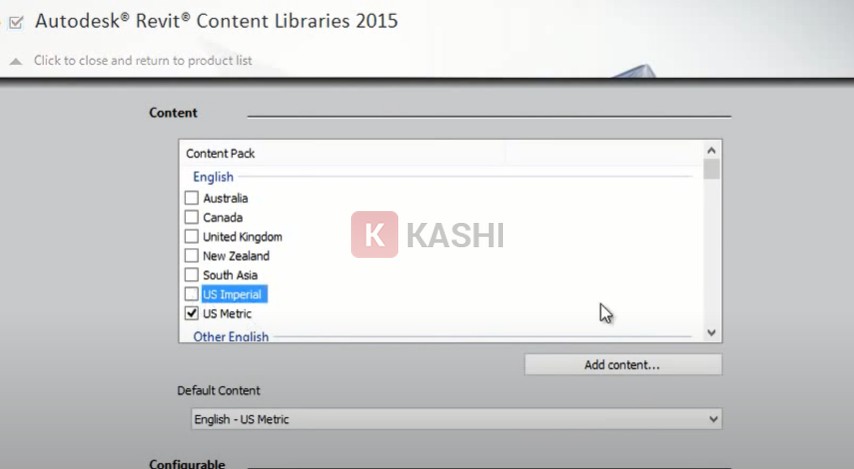Open the Default Content dropdown
Viewport: 854px width, 469px height.
(456, 419)
